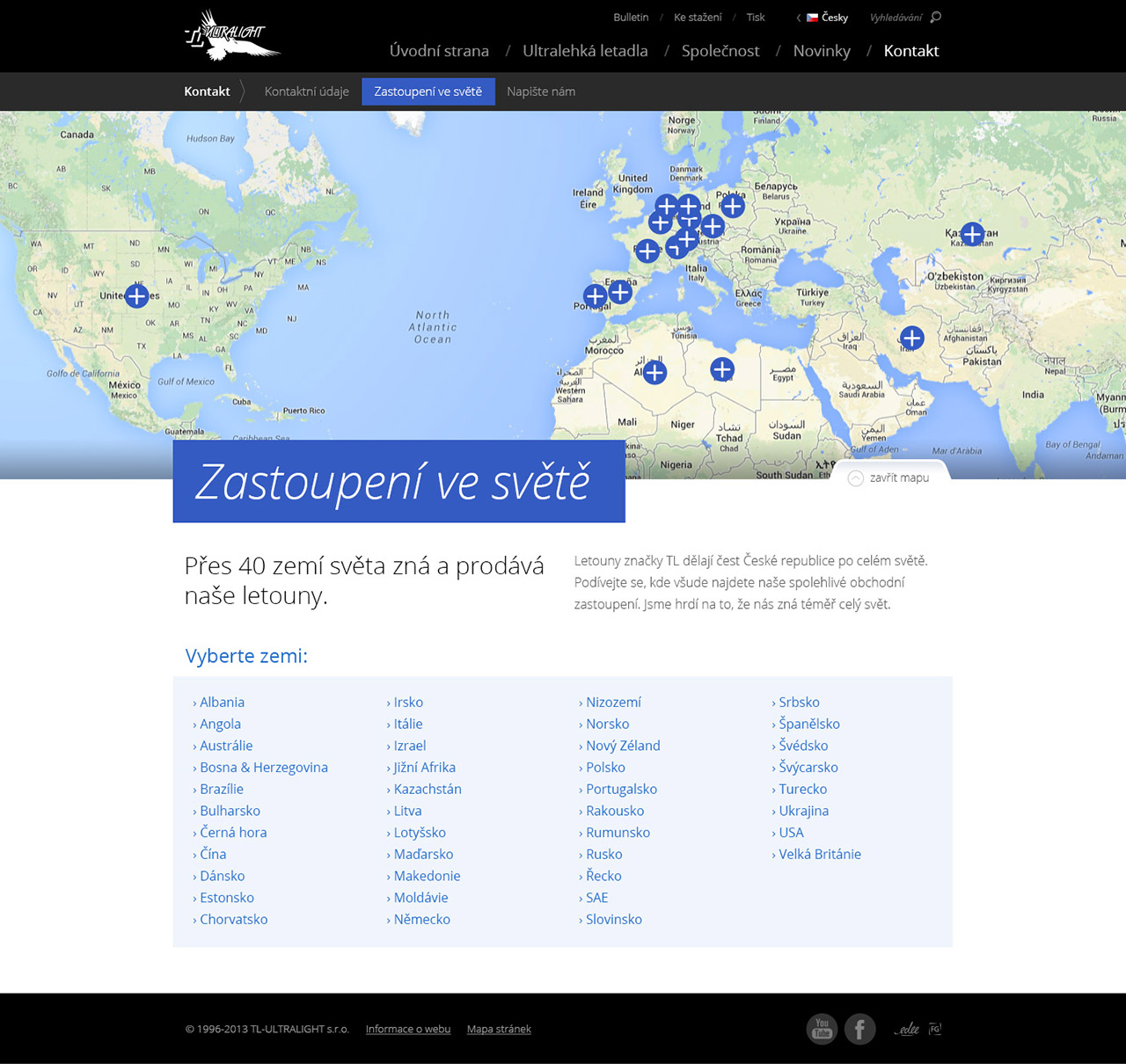Select Bosna & Herzegovina country link
1126x1064 pixels.
[x=263, y=767]
